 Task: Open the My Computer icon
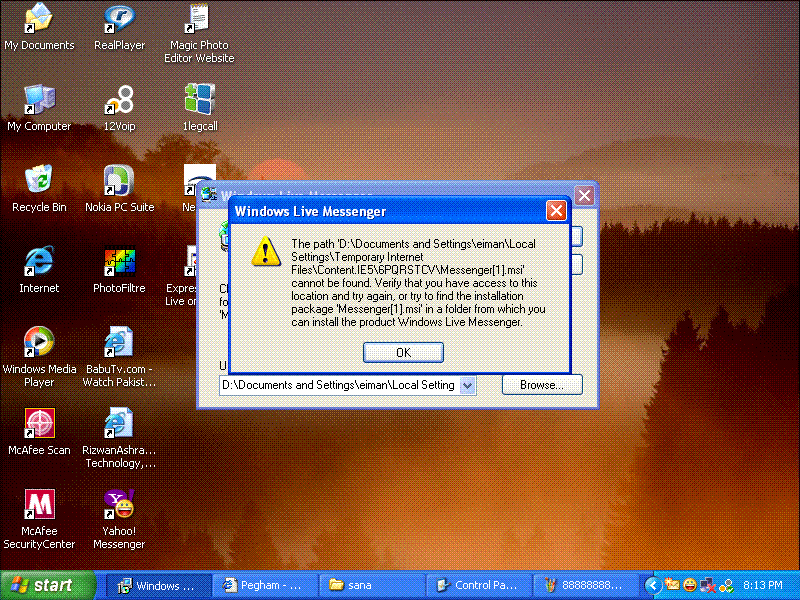tap(39, 100)
